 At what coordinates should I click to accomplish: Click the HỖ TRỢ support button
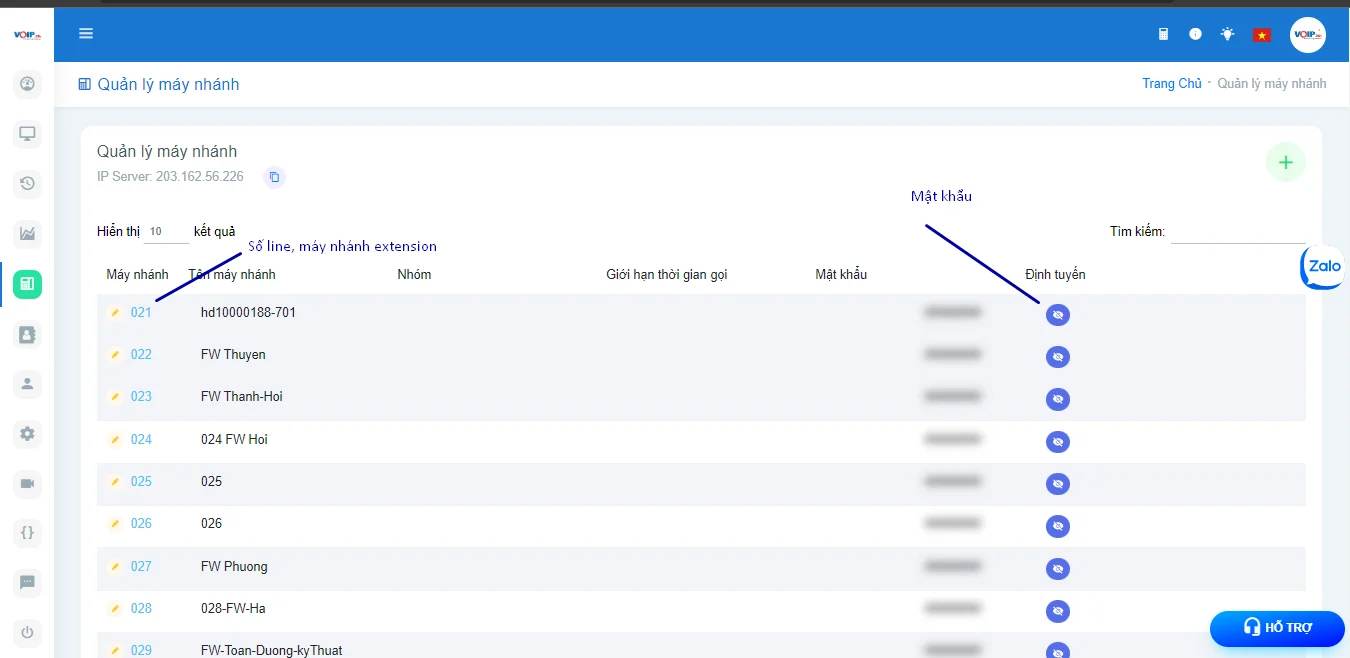click(x=1277, y=628)
